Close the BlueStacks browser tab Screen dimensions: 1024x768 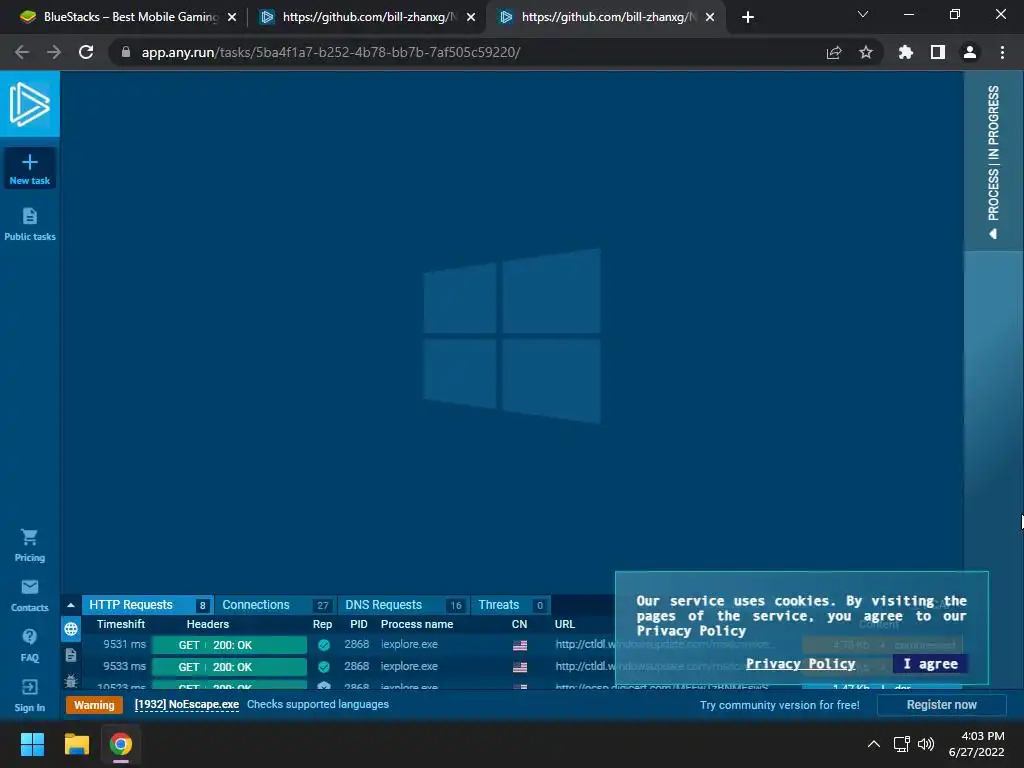pos(232,18)
